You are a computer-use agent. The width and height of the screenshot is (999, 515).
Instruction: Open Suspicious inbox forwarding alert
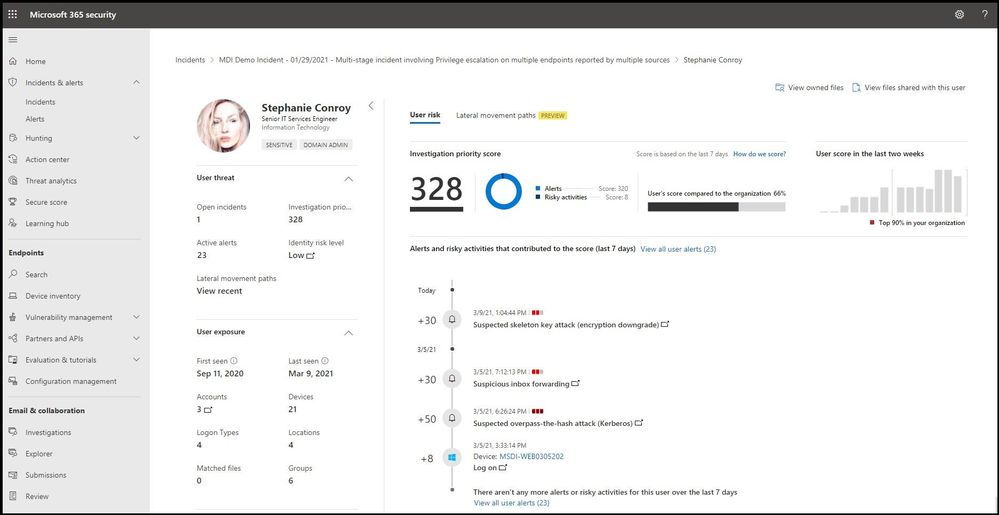[522, 384]
